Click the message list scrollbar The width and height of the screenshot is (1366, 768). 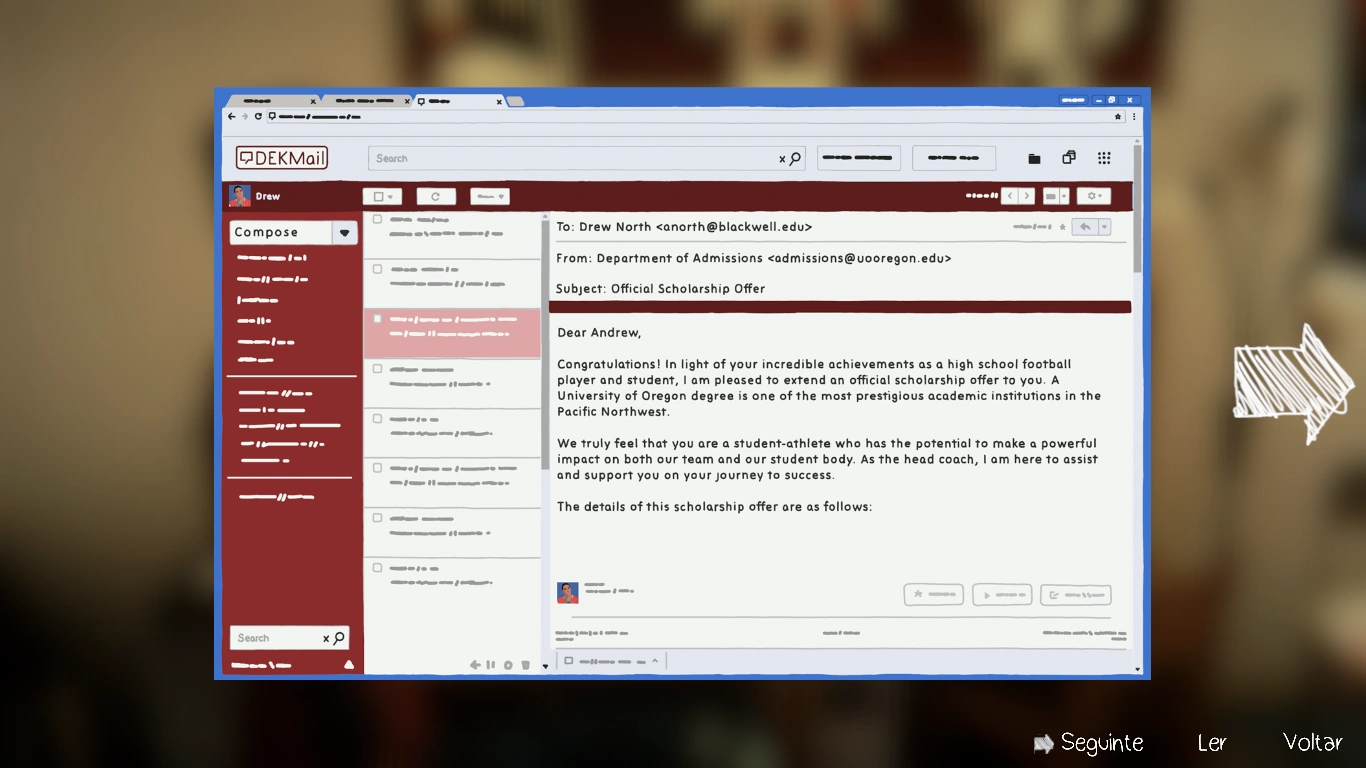point(545,345)
